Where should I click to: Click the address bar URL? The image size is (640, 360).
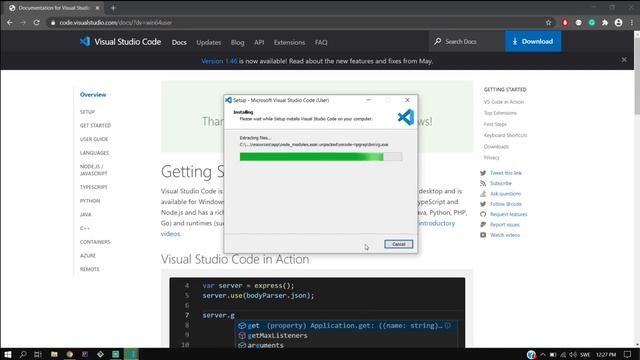click(116, 22)
